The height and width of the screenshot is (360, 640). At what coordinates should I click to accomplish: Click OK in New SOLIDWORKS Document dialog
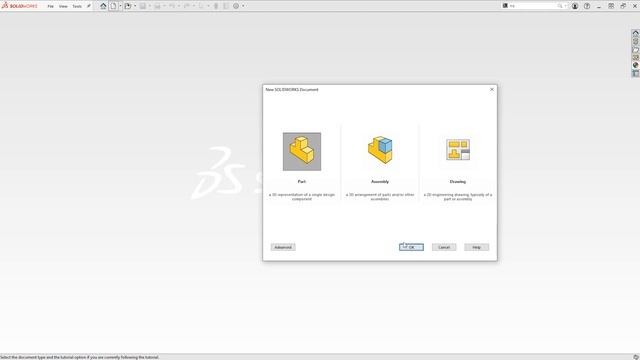[411, 247]
